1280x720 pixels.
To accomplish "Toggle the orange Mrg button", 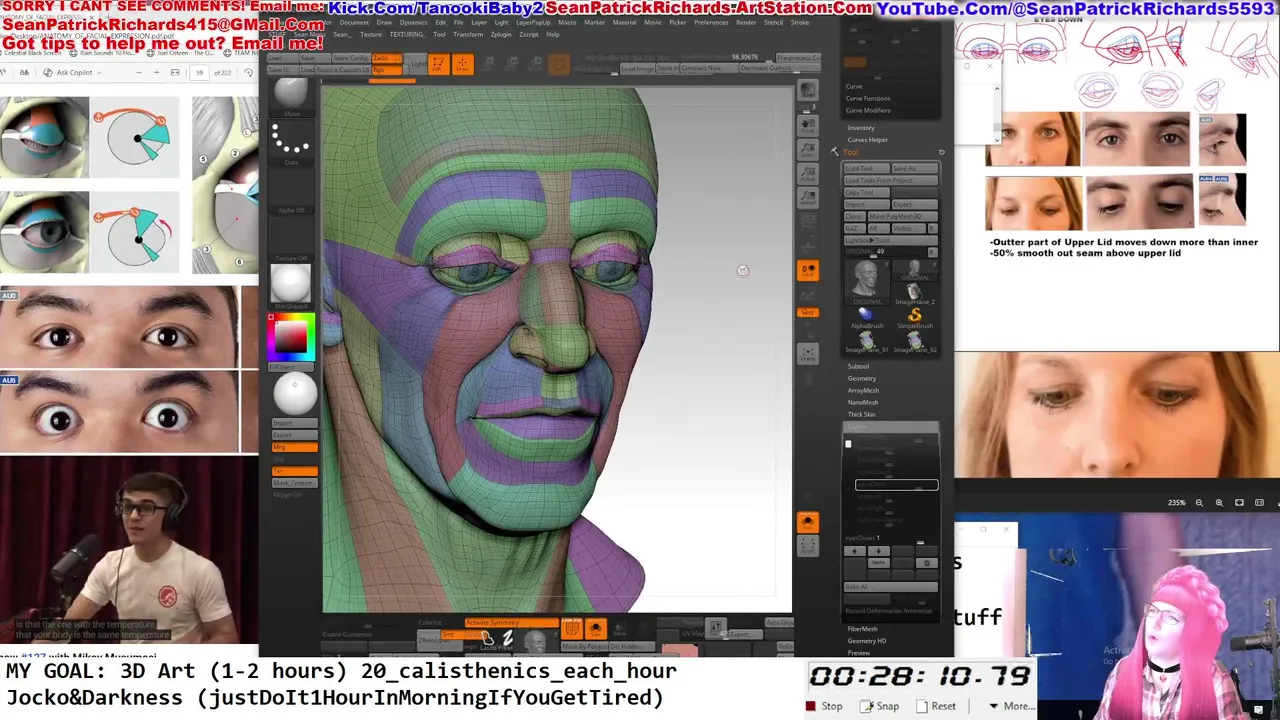I will pos(295,447).
